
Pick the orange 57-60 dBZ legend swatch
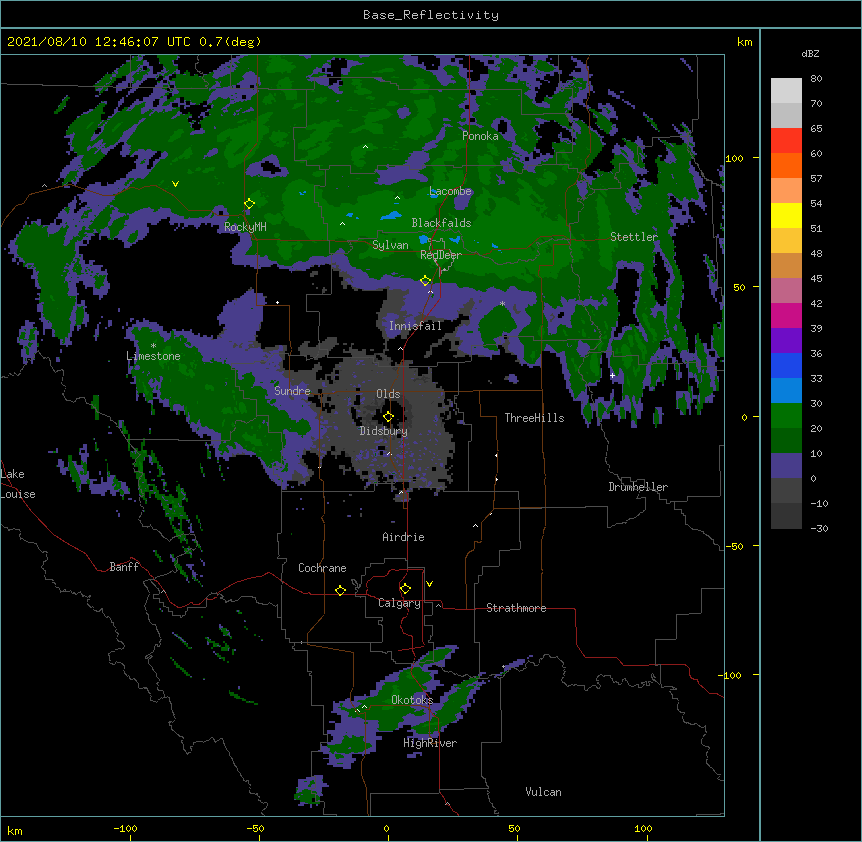click(x=786, y=165)
